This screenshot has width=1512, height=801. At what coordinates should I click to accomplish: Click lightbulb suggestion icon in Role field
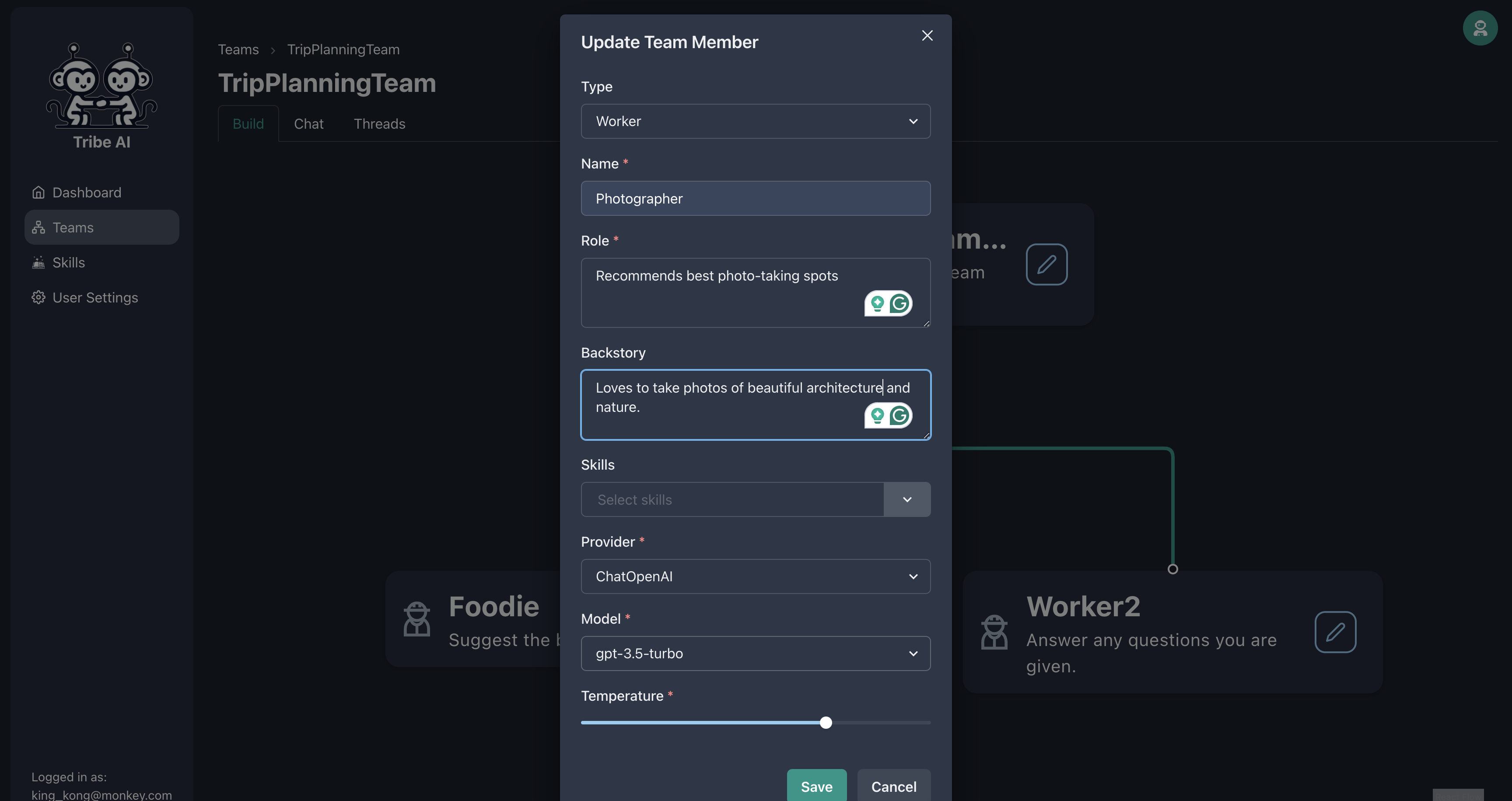point(877,304)
